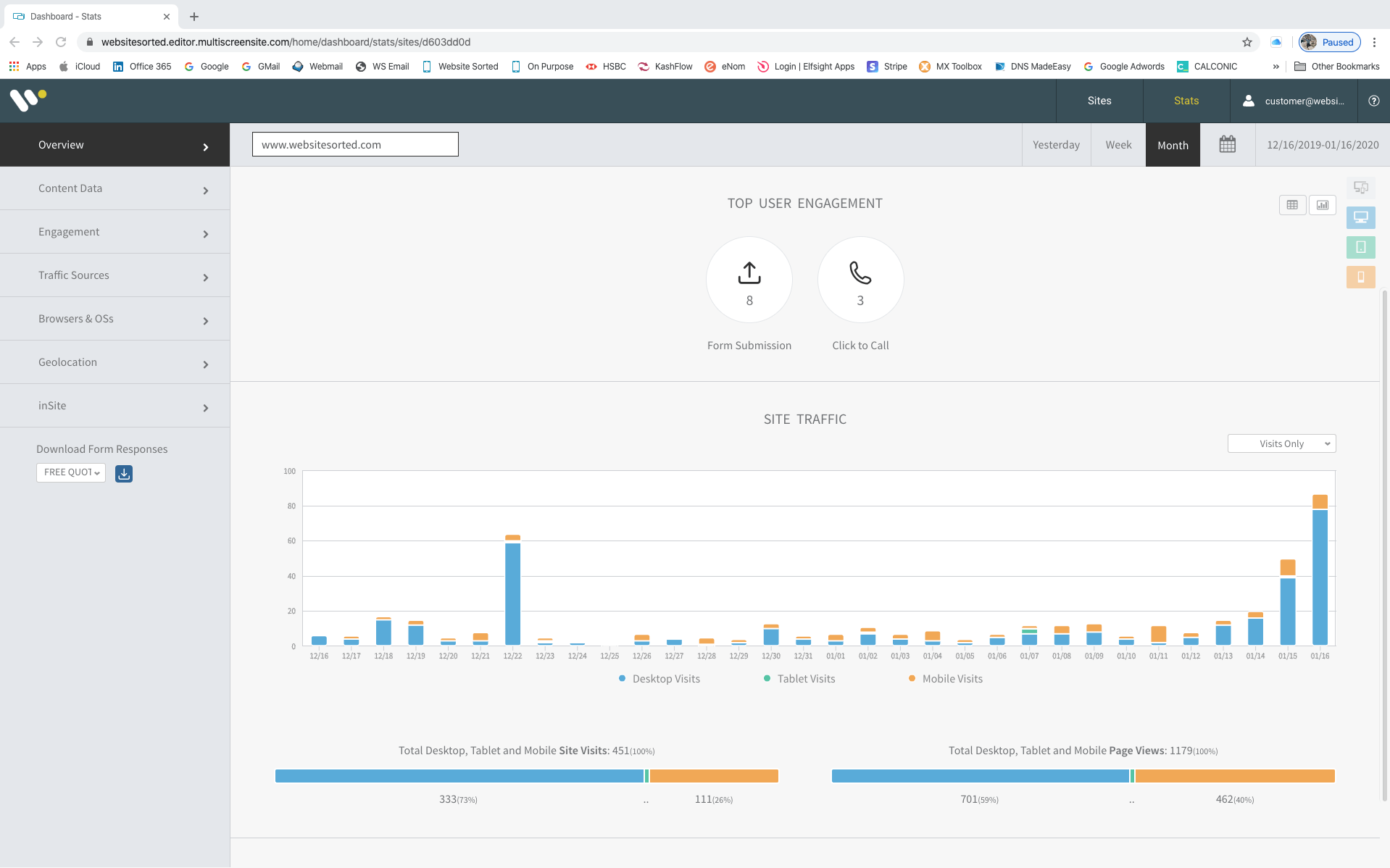Switch to the Week view tab
Screen dimensions: 1390x868
[1118, 144]
